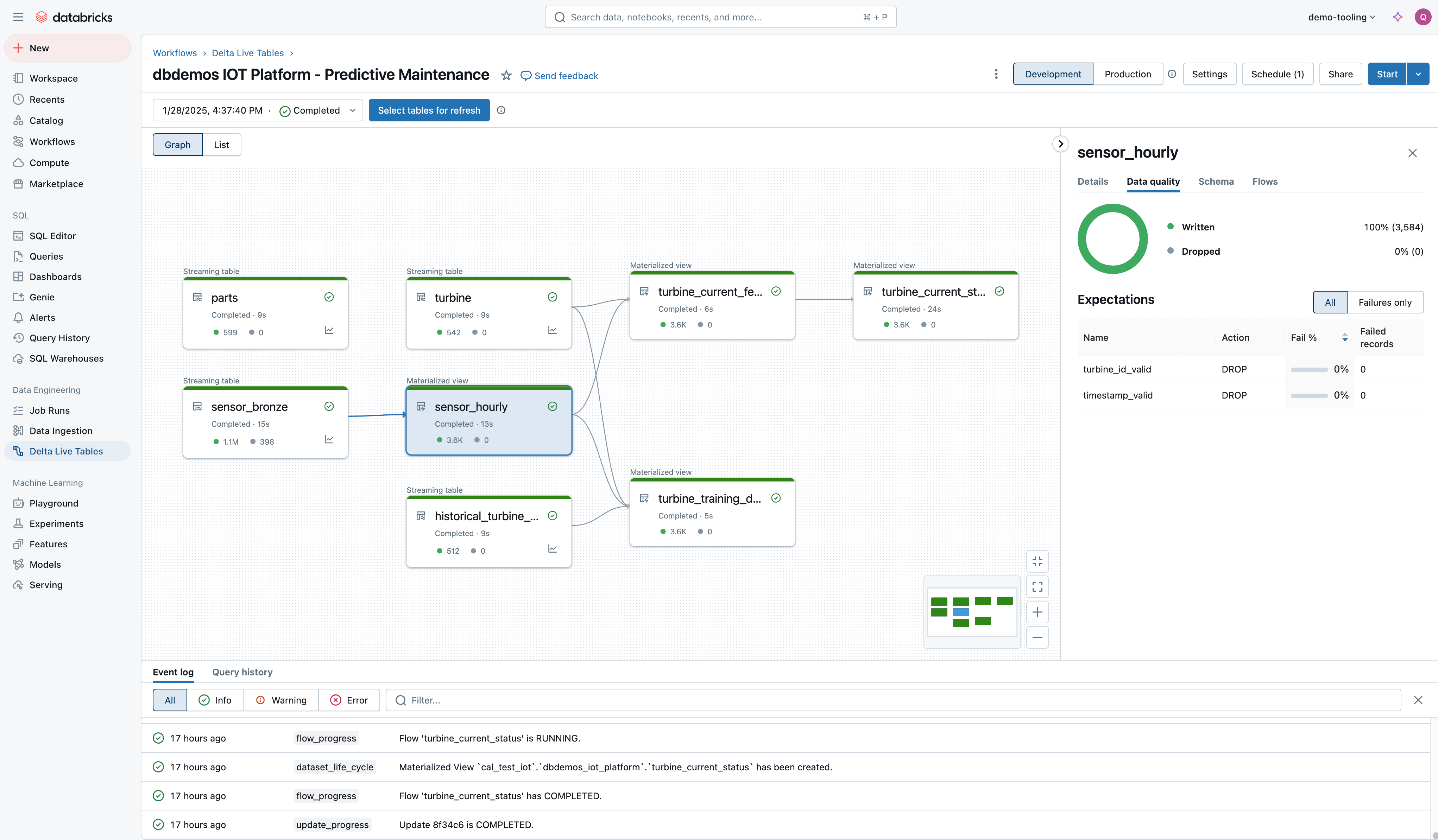Toggle the Development mode button
Viewport: 1438px width, 840px height.
point(1052,73)
